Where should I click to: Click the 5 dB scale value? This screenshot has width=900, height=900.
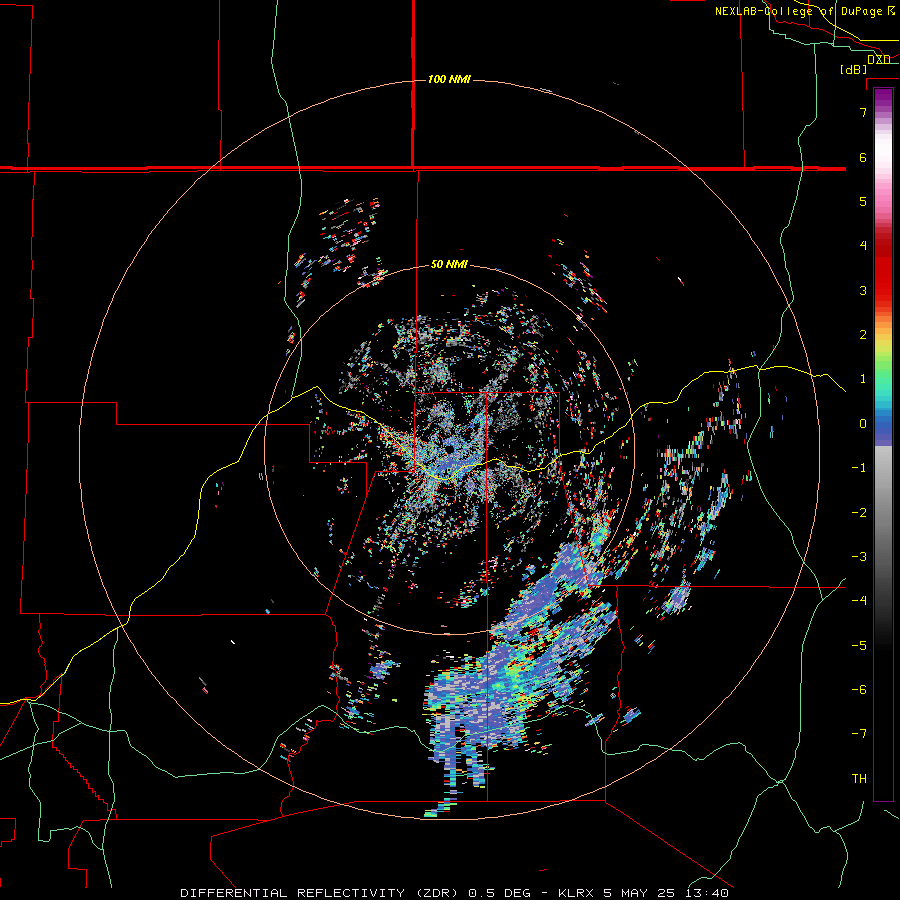click(863, 201)
